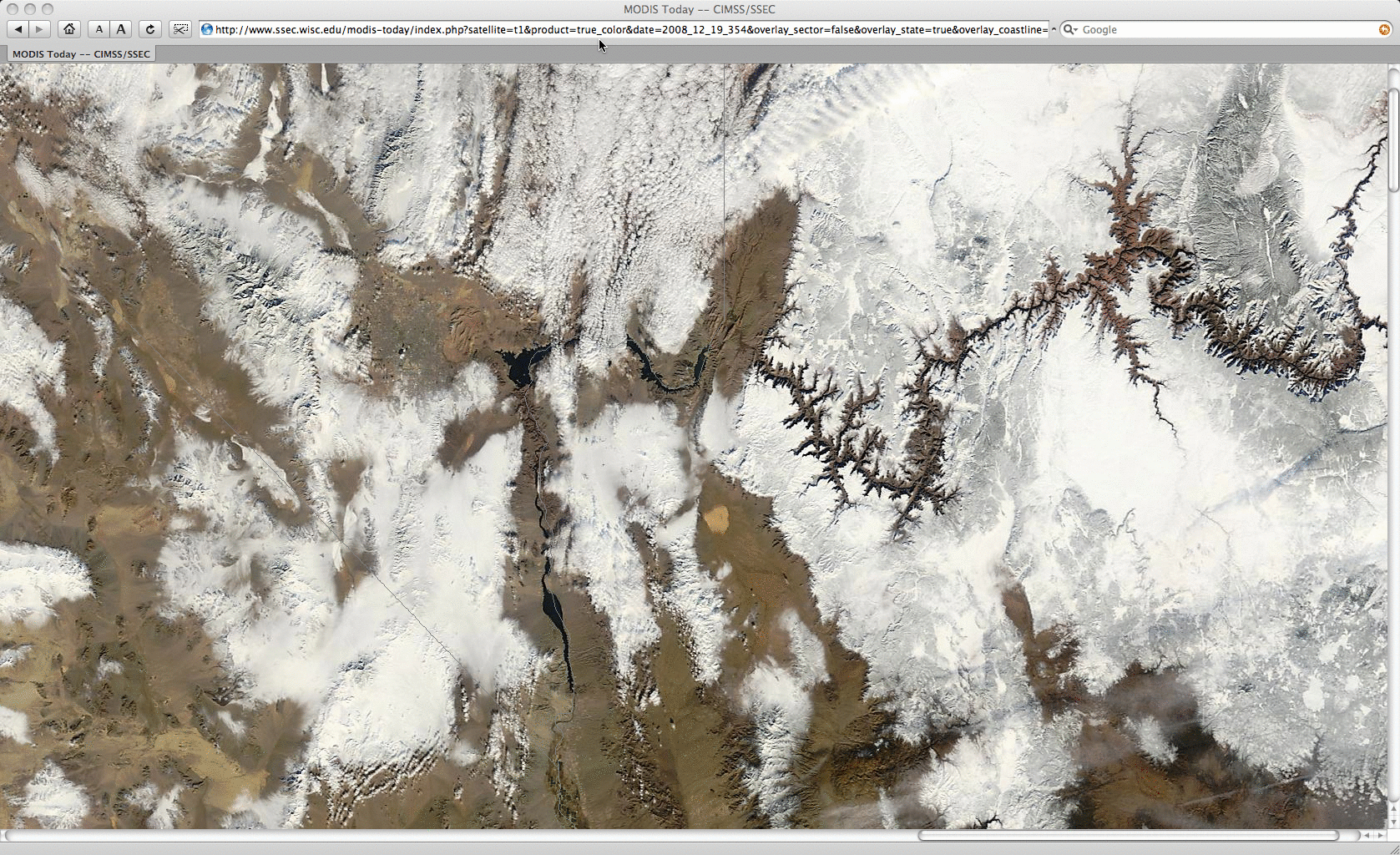This screenshot has height=855, width=1400.
Task: Make page text smaller with small A
Action: point(99,29)
